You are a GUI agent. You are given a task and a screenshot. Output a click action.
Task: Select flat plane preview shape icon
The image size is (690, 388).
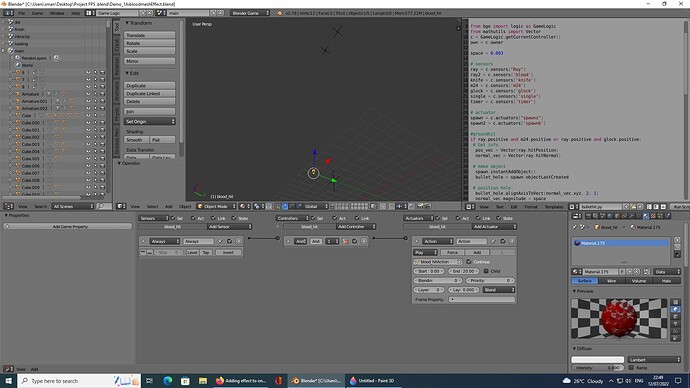pyautogui.click(x=675, y=302)
